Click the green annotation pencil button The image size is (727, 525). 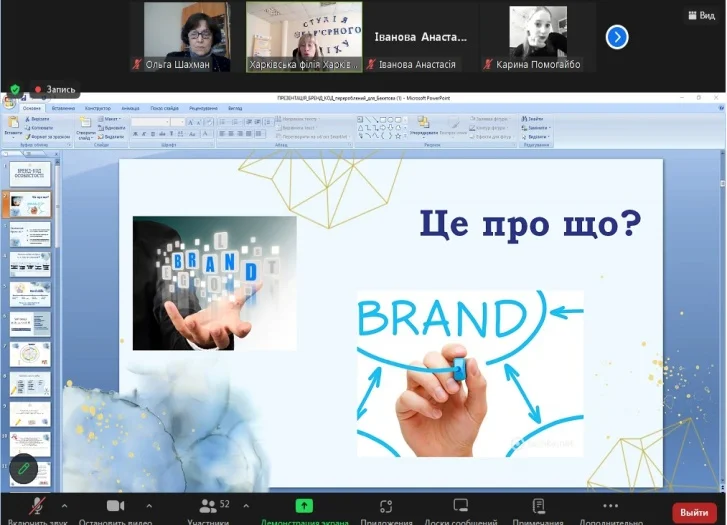click(x=23, y=468)
